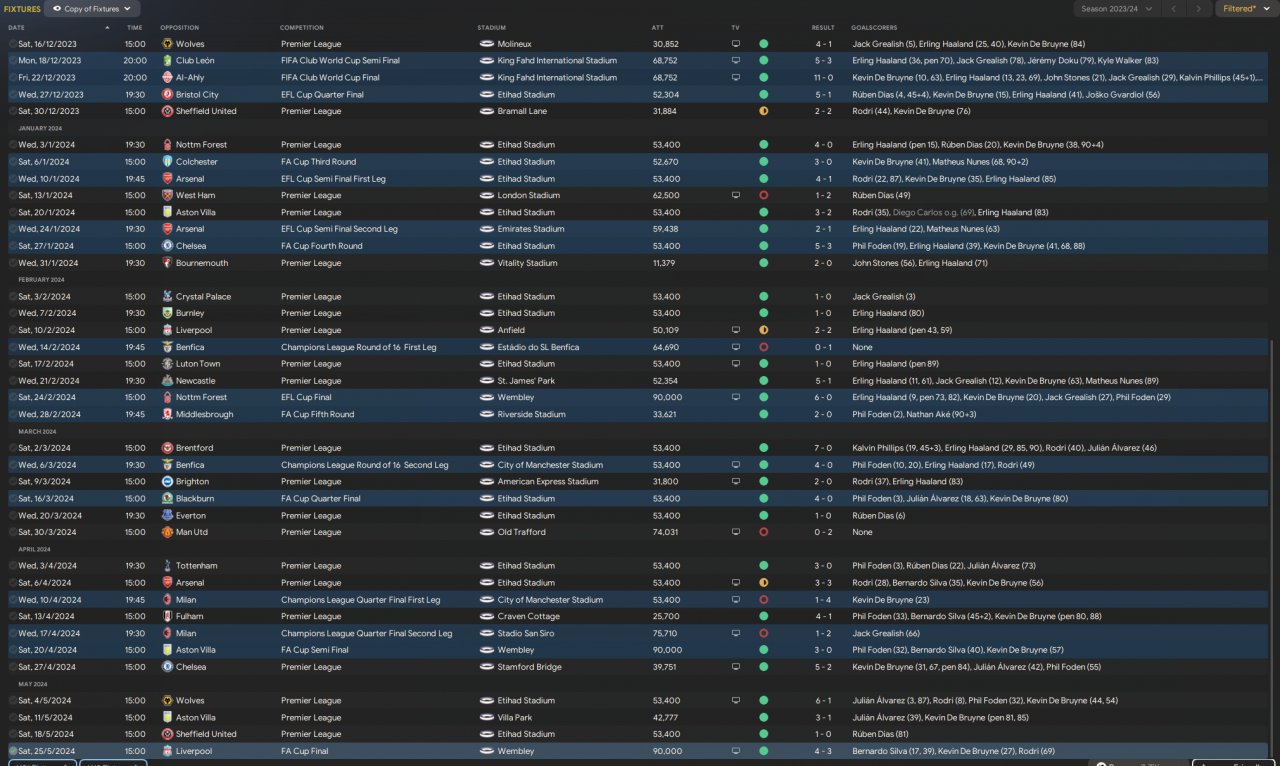
Task: Click the stadium icon beside Old Trafford
Action: [487, 532]
